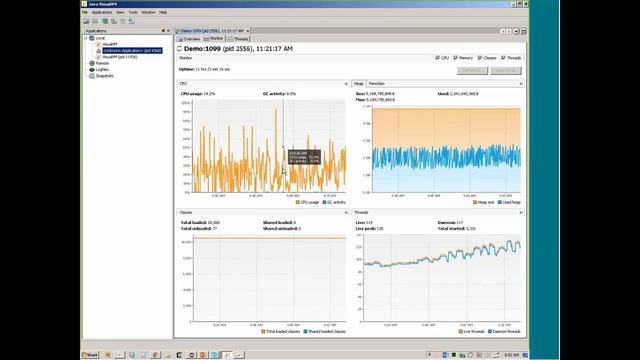Minimize the Applications panel with the arrow icon
The image size is (640, 360).
point(163,31)
